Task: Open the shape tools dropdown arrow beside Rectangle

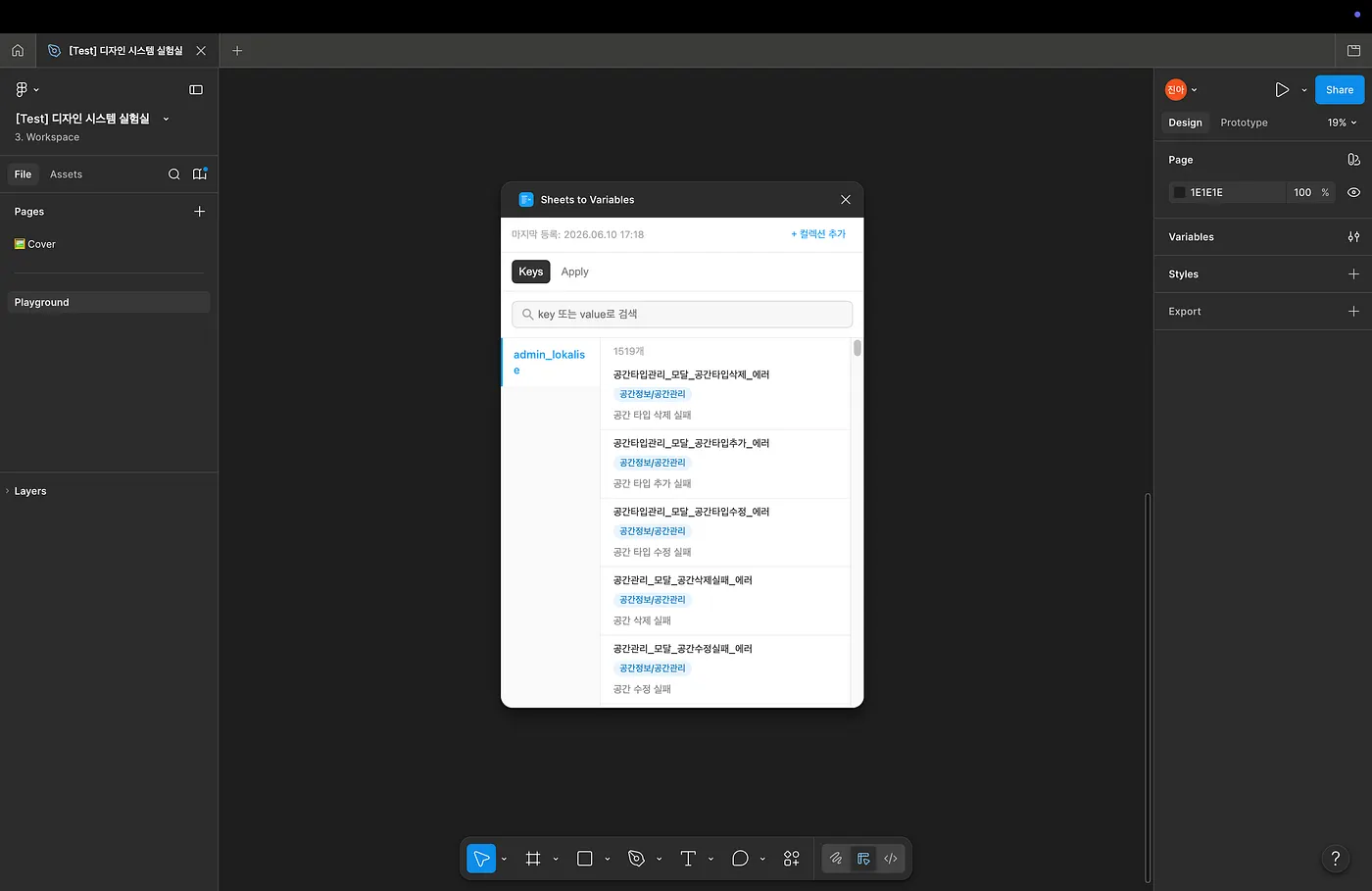Action: (x=608, y=859)
